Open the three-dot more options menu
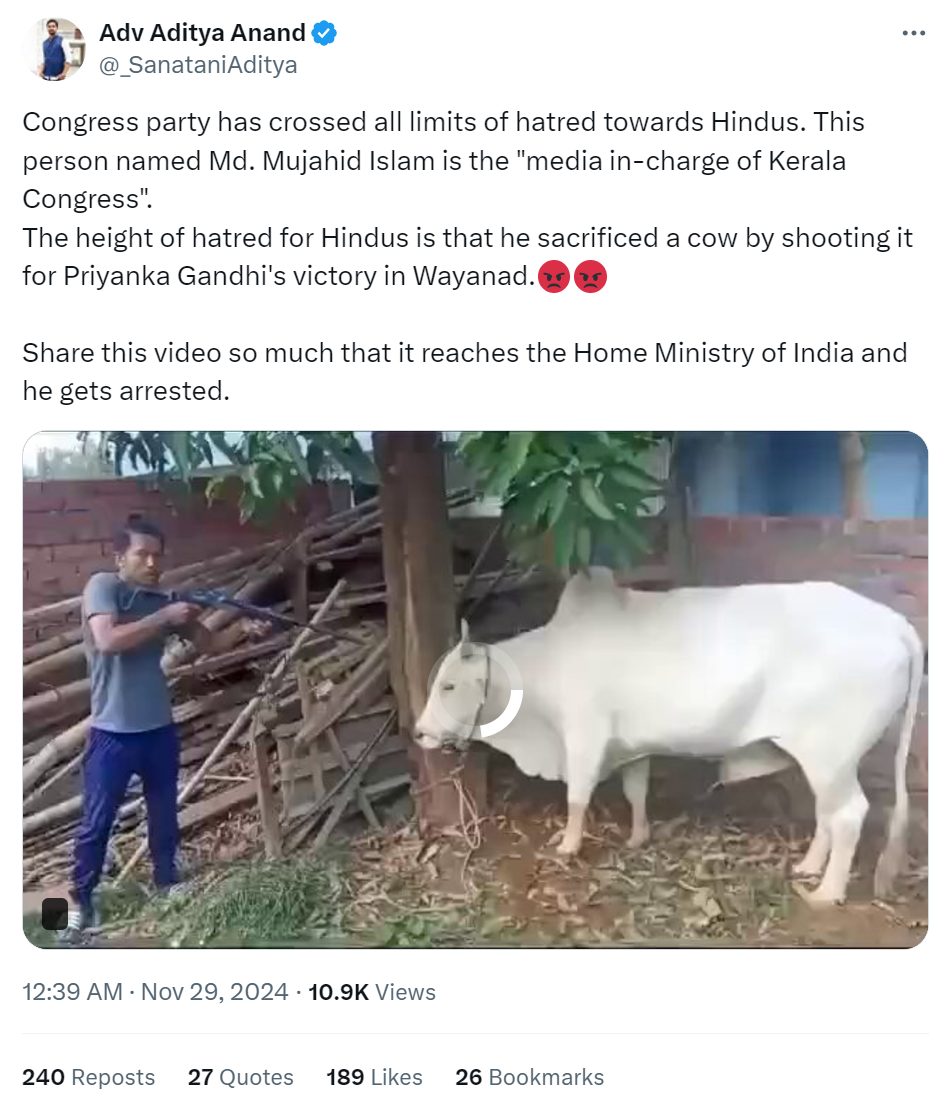 913,33
